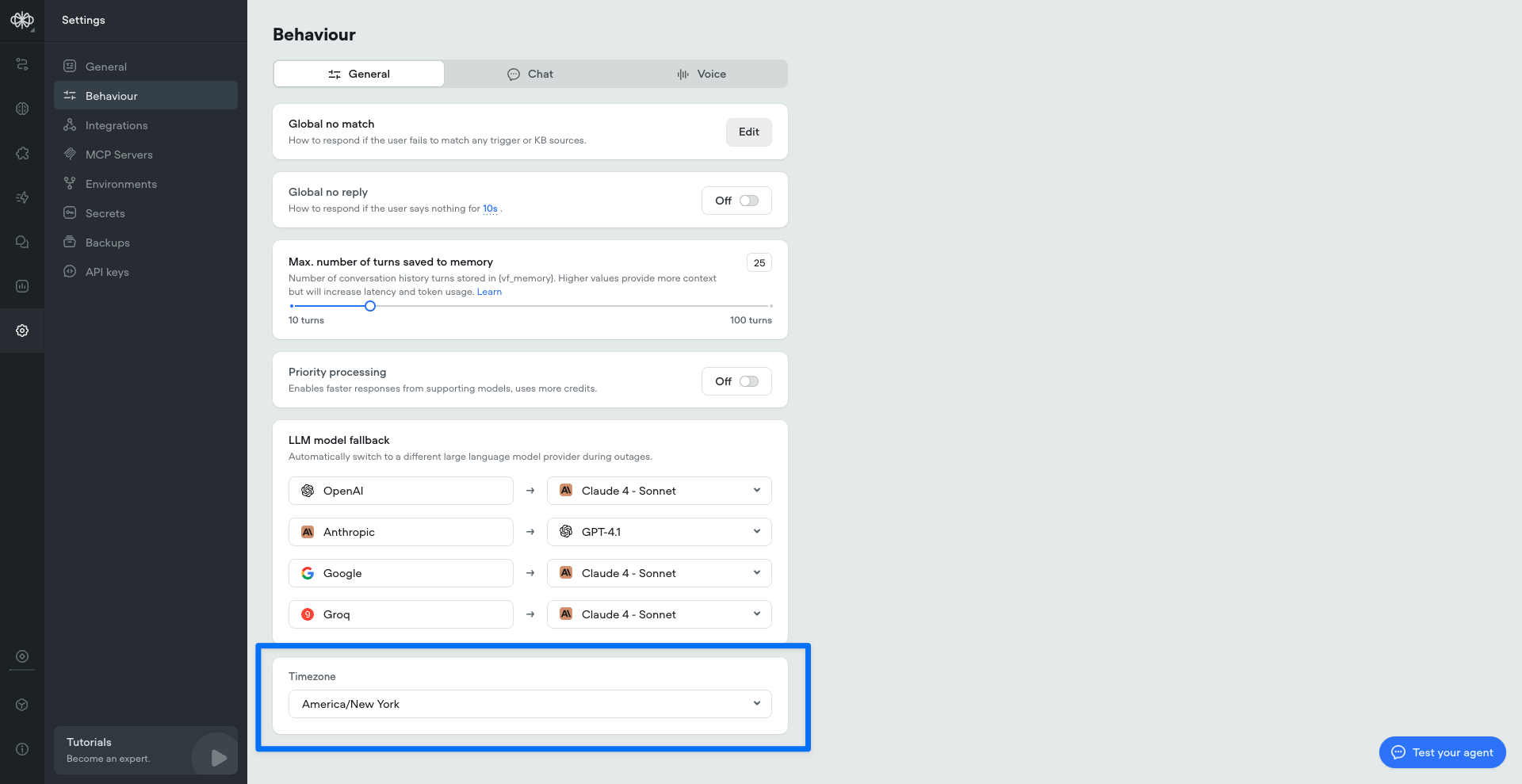Viewport: 1522px width, 784px height.
Task: Open the chat bubbles transcripts icon
Action: [22, 242]
